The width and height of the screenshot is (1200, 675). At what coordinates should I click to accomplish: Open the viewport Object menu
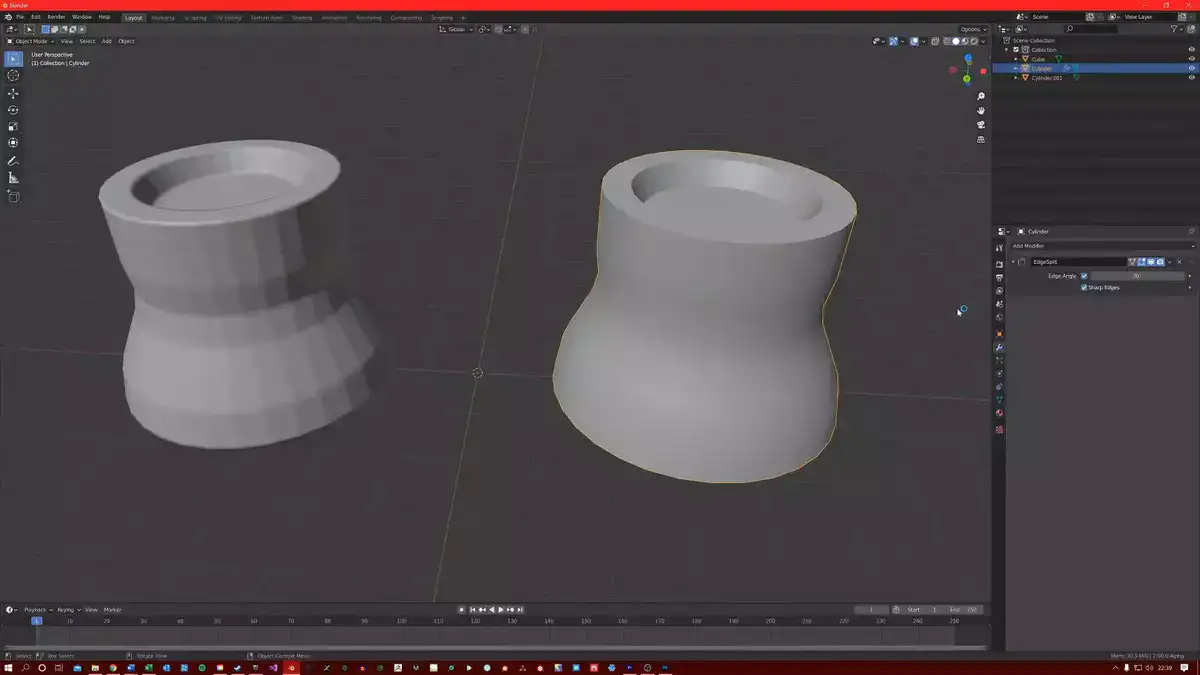(126, 41)
